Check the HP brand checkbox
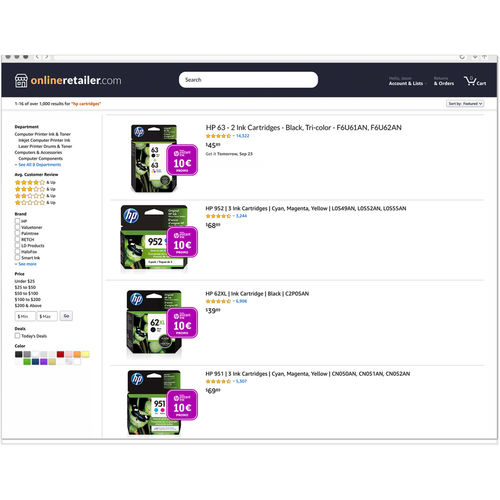The image size is (500, 500). [17, 221]
